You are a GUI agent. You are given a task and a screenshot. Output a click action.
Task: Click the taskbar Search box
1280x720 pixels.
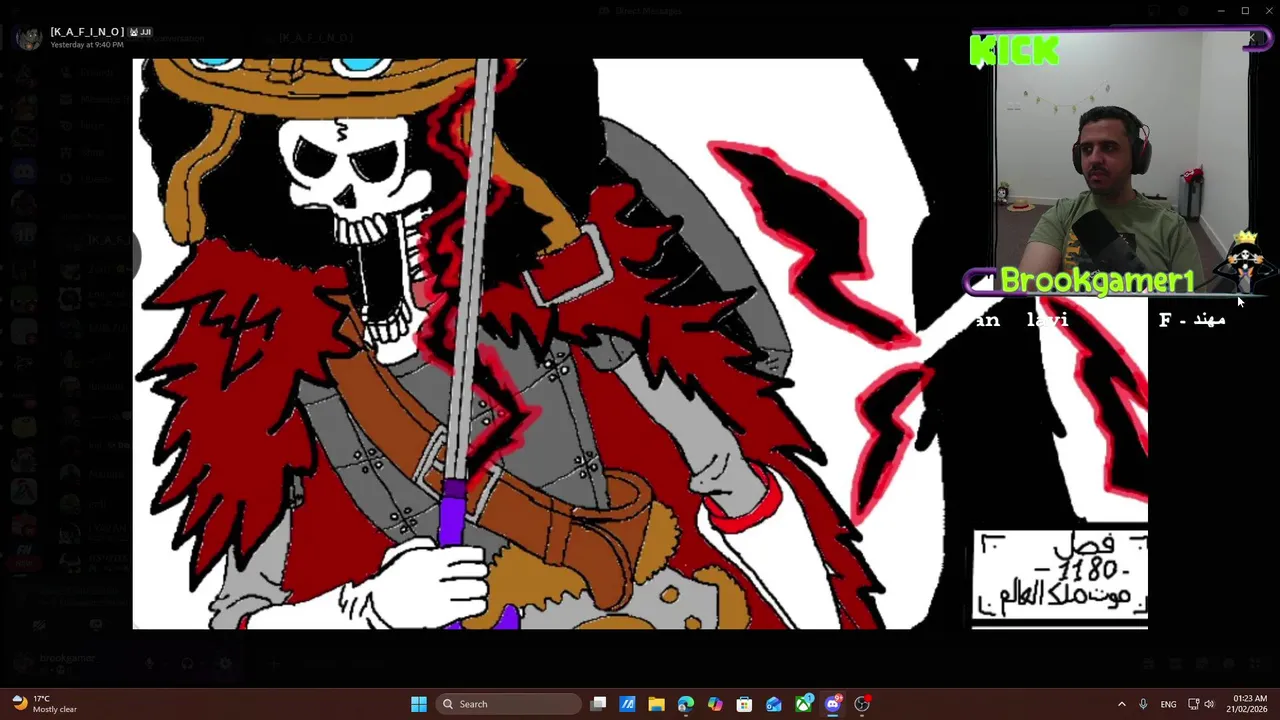510,704
